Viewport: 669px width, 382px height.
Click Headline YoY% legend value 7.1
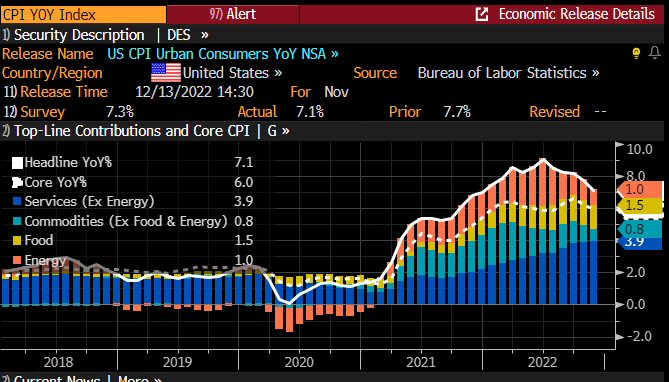click(244, 162)
